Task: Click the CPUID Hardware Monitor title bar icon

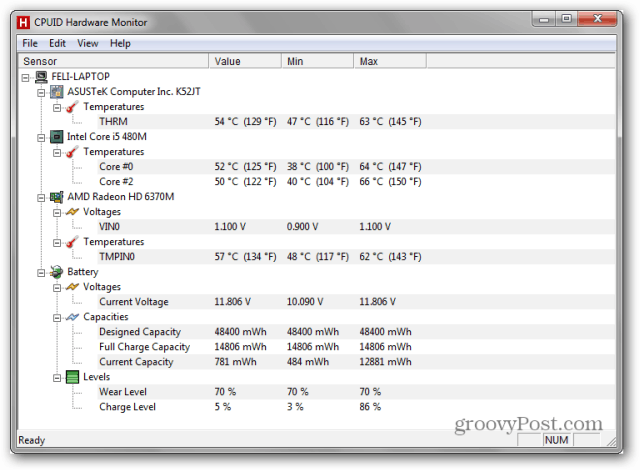Action: 23,22
